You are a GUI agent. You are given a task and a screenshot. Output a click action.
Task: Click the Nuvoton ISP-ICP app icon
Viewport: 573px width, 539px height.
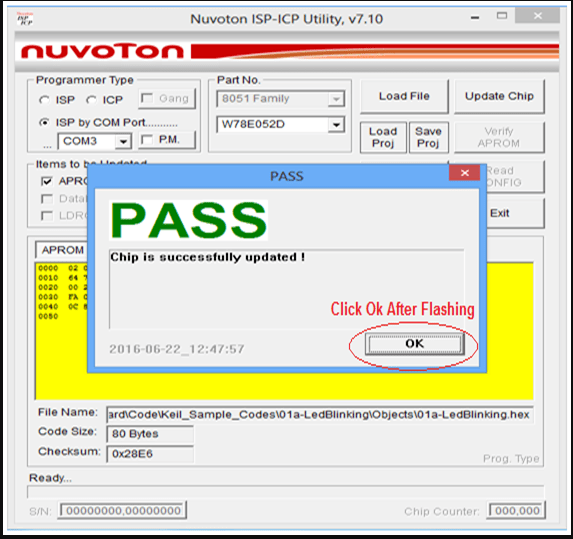(25, 19)
